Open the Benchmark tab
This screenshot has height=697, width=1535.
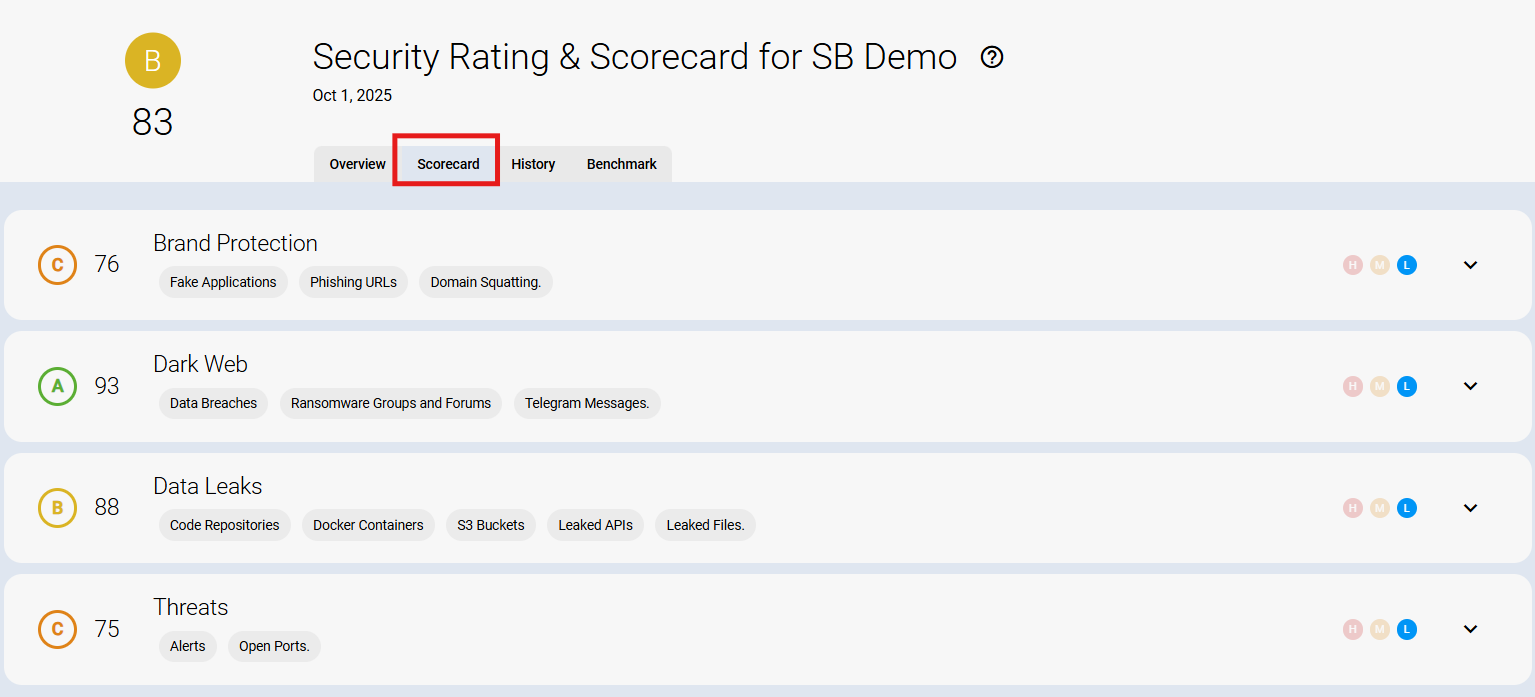[x=621, y=164]
